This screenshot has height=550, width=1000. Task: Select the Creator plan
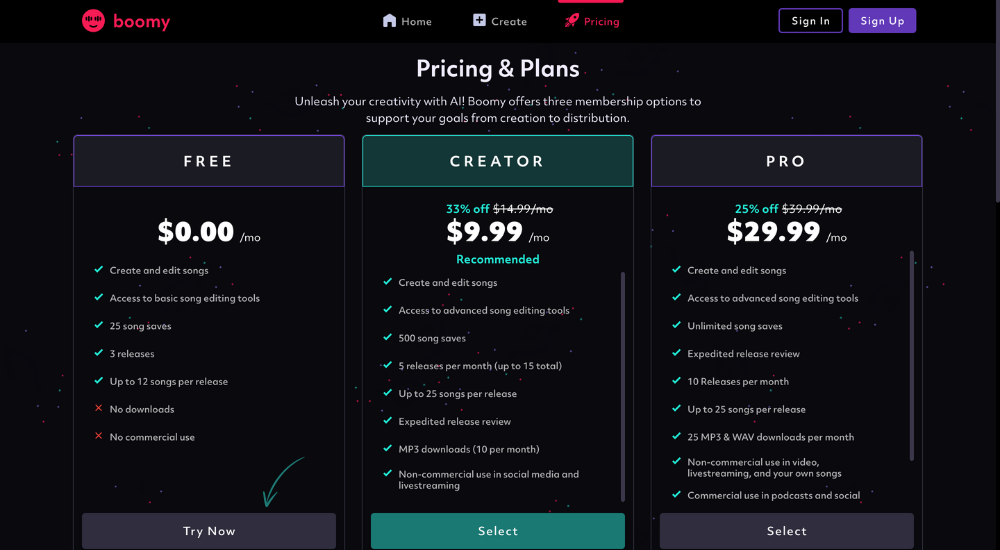[x=498, y=531]
